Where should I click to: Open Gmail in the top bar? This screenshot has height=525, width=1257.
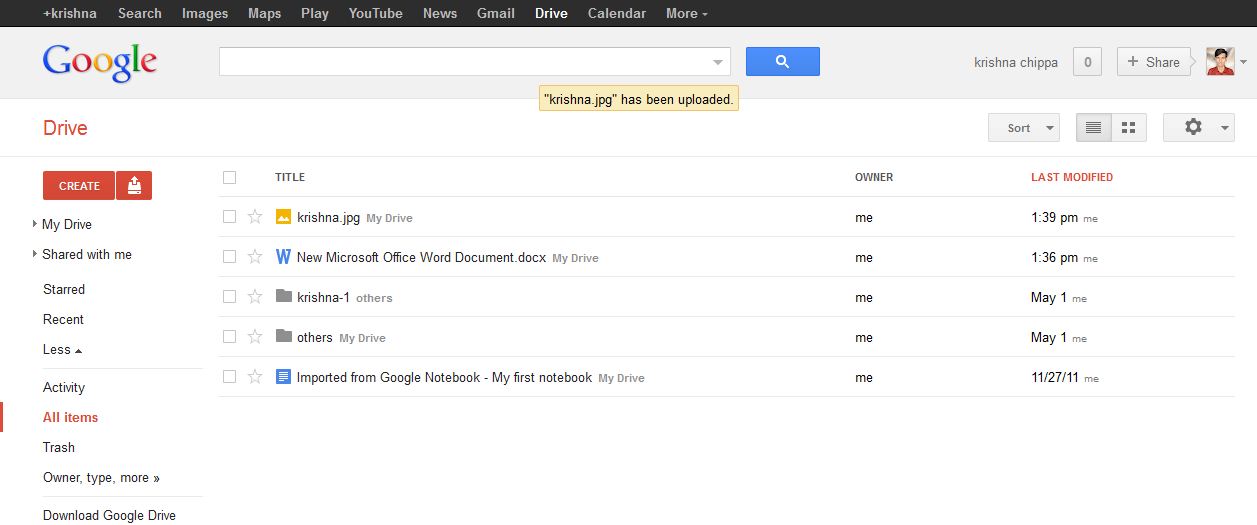point(496,13)
